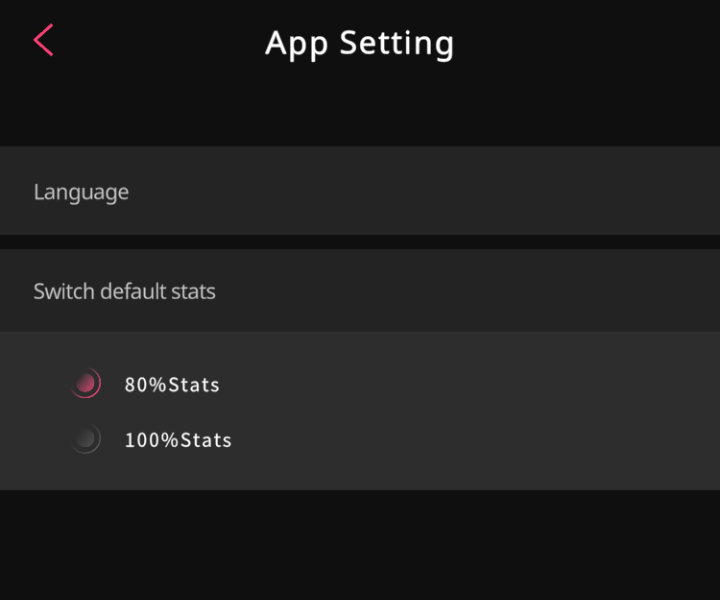The height and width of the screenshot is (600, 720).
Task: Tap the Switch default stats label text
Action: point(124,292)
